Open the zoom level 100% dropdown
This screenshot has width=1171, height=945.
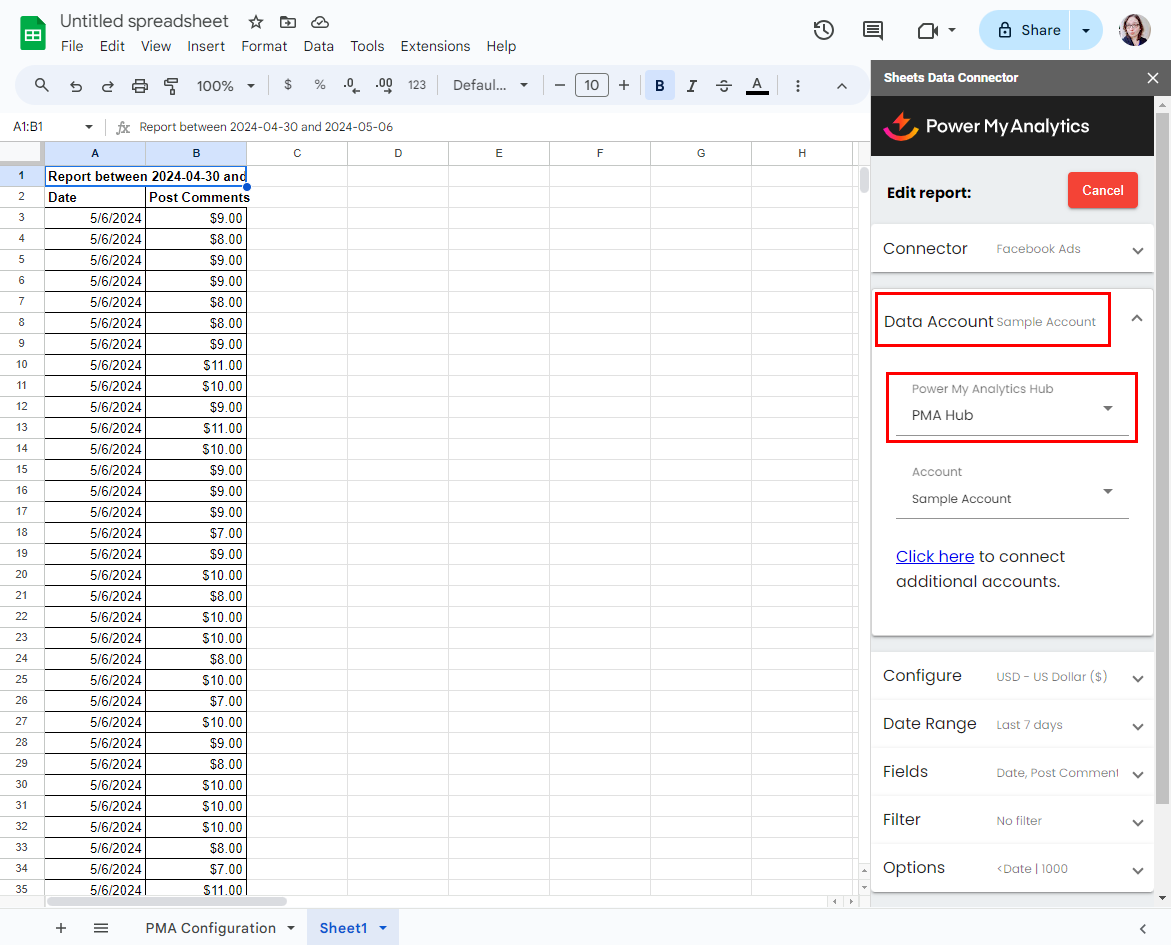(x=226, y=86)
